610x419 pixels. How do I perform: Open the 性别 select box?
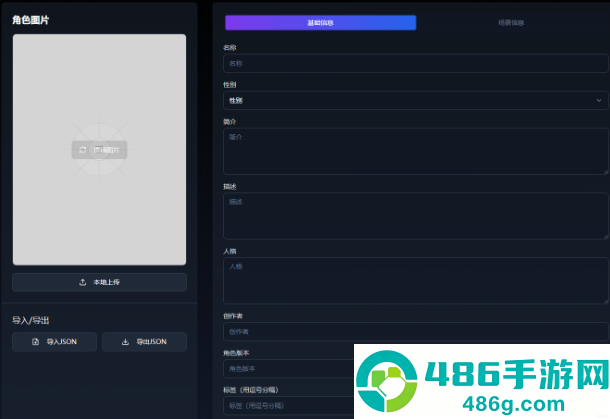pyautogui.click(x=415, y=100)
